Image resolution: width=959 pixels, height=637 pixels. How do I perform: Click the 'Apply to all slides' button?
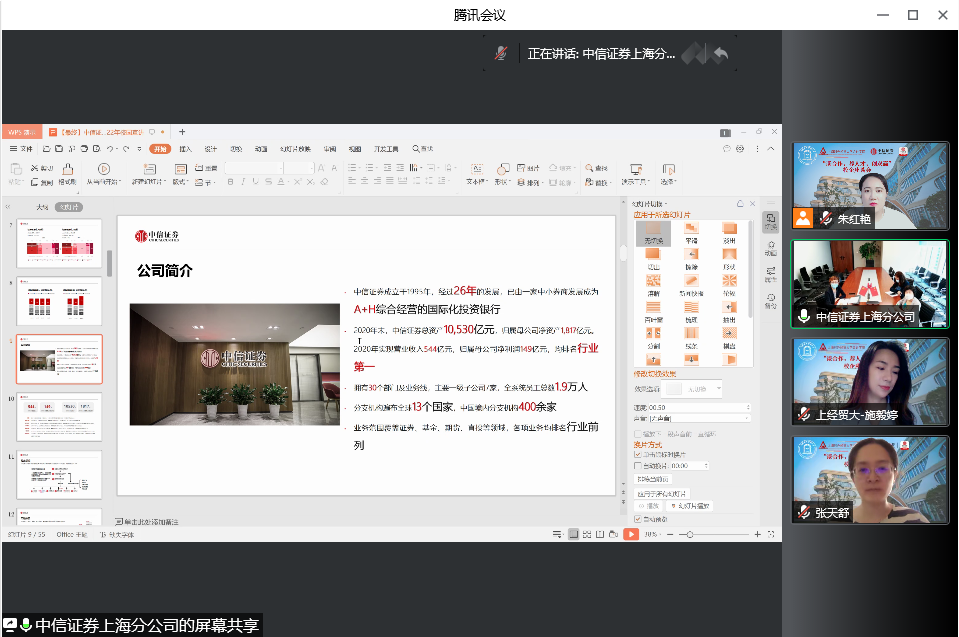[661, 493]
